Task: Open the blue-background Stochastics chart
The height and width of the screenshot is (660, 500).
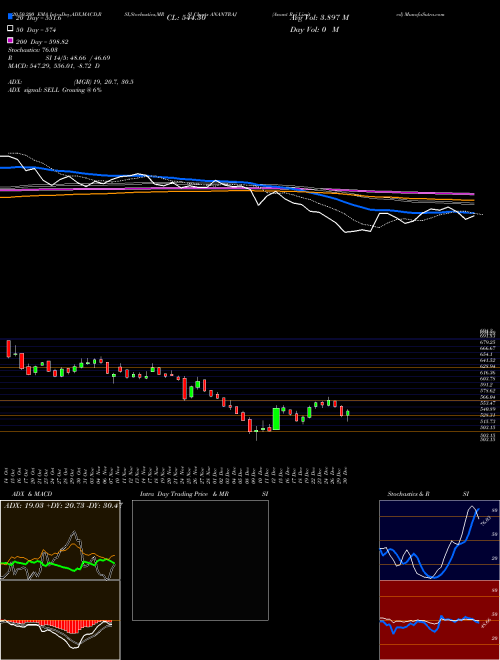Action: (x=439, y=540)
